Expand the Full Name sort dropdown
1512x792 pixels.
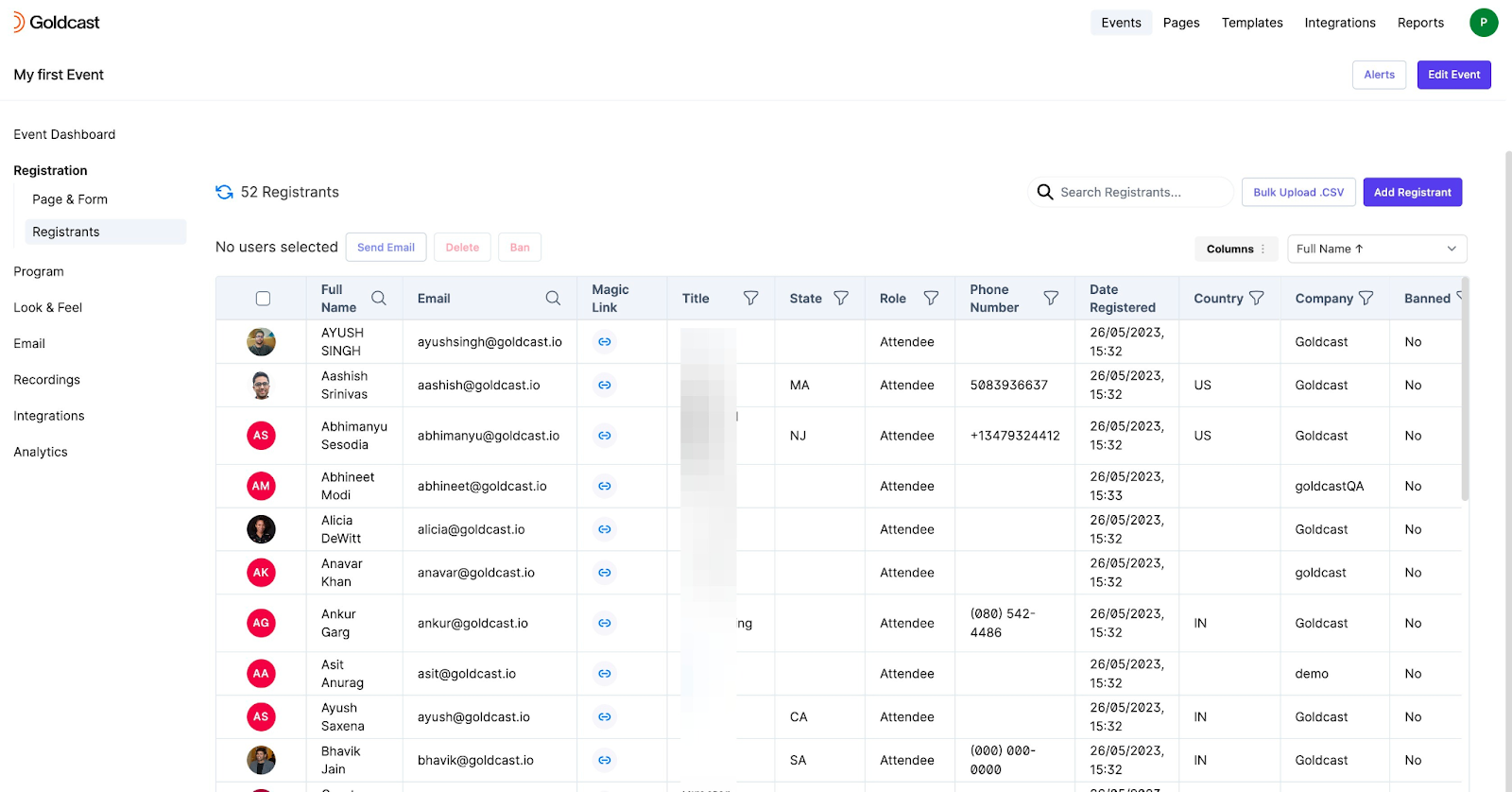[1376, 249]
